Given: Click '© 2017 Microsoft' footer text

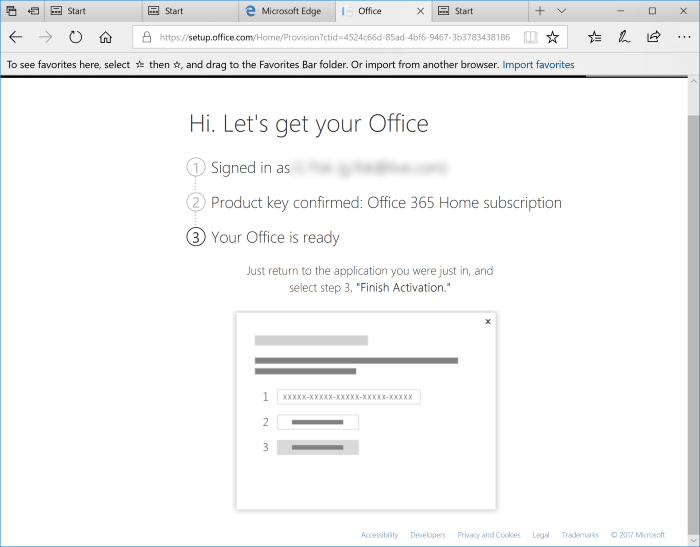Looking at the screenshot, I should [x=638, y=534].
